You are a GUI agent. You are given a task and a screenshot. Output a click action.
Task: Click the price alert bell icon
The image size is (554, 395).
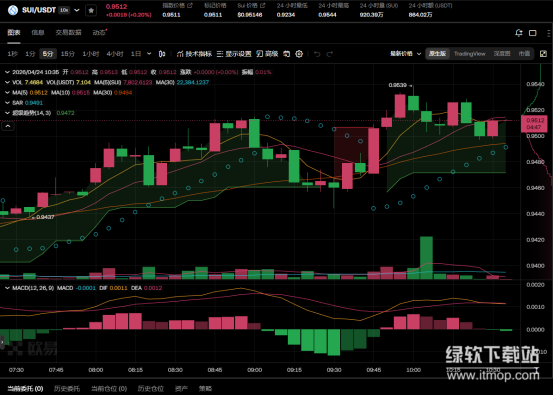pyautogui.click(x=519, y=33)
